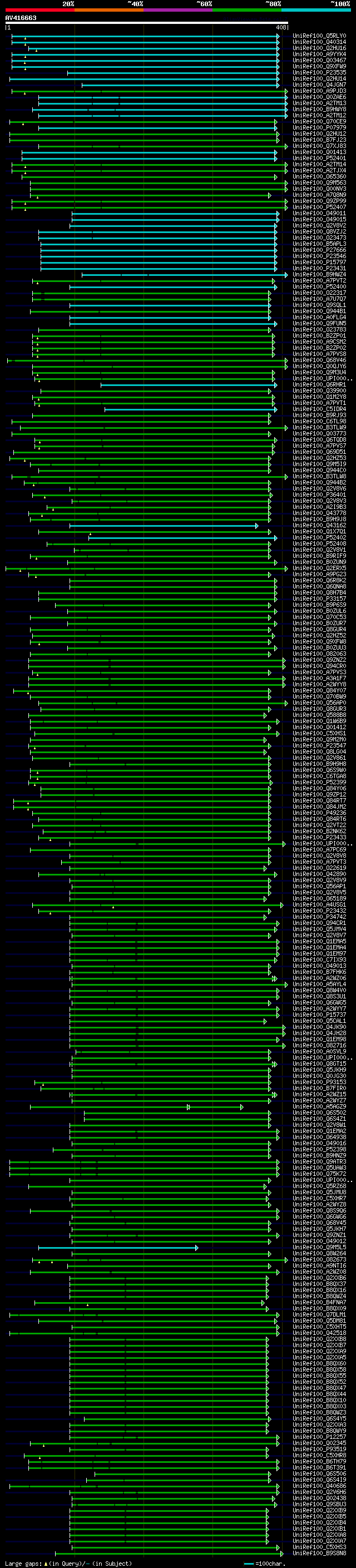Image resolution: width=356 pixels, height=1568 pixels.
Task: Select the UniRef100_B7FJ23 label
Action: (x=319, y=140)
